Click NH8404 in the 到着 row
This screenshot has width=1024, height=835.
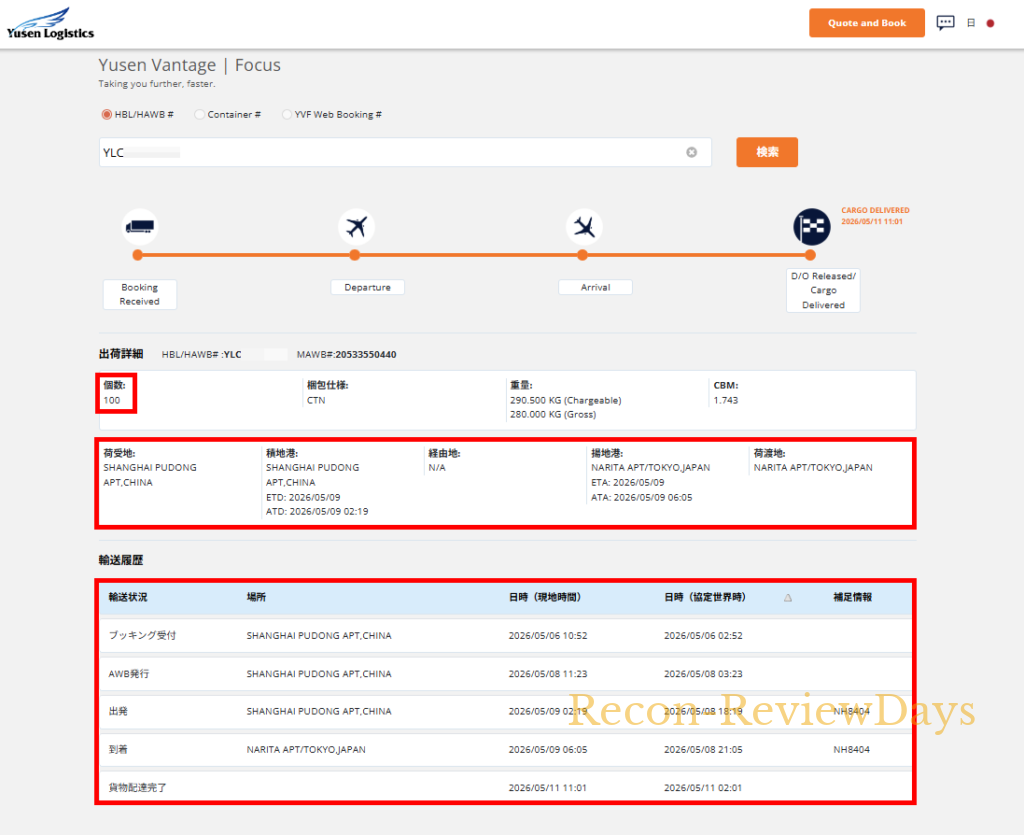852,749
